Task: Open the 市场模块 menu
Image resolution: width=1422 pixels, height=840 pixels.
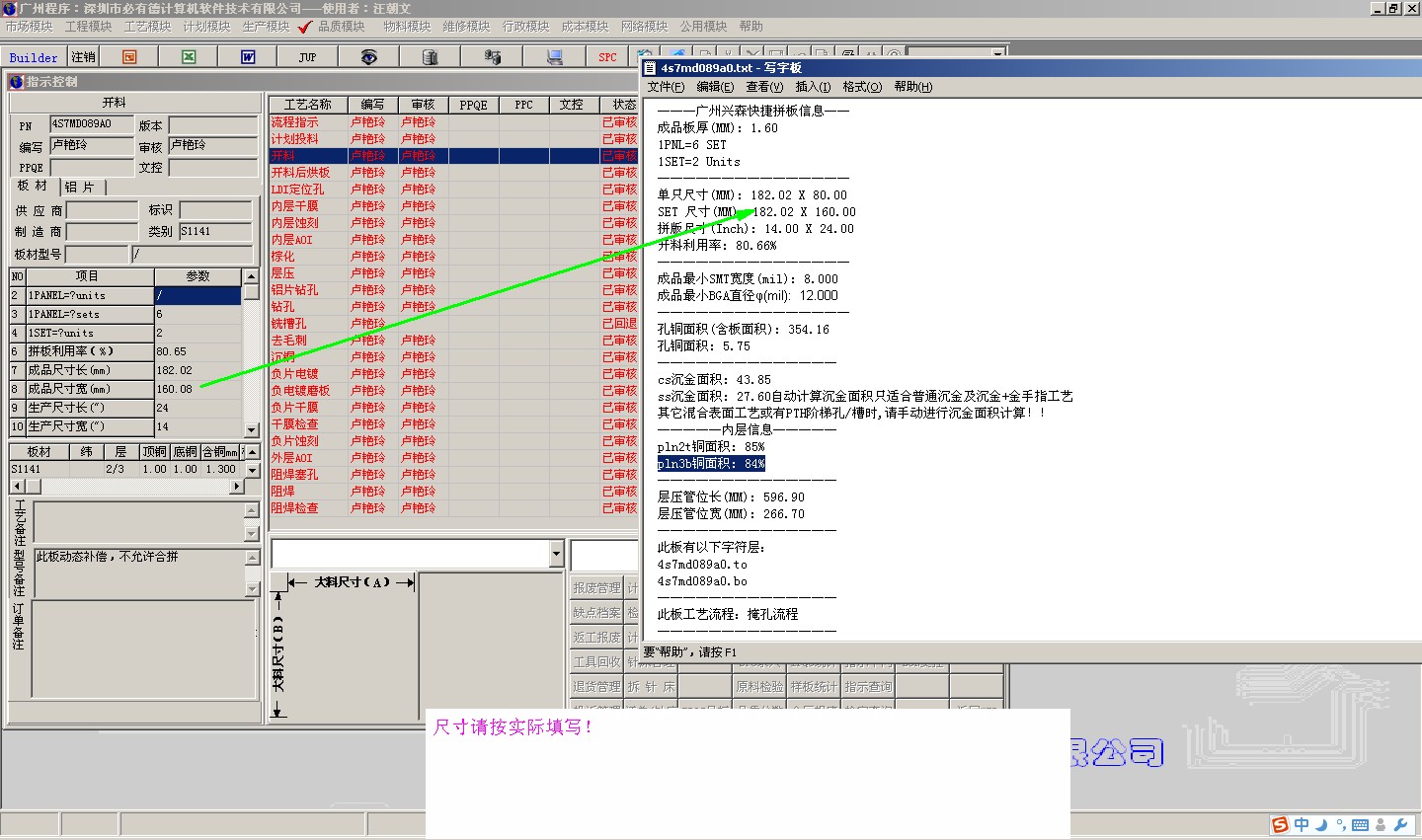Action: pyautogui.click(x=29, y=27)
